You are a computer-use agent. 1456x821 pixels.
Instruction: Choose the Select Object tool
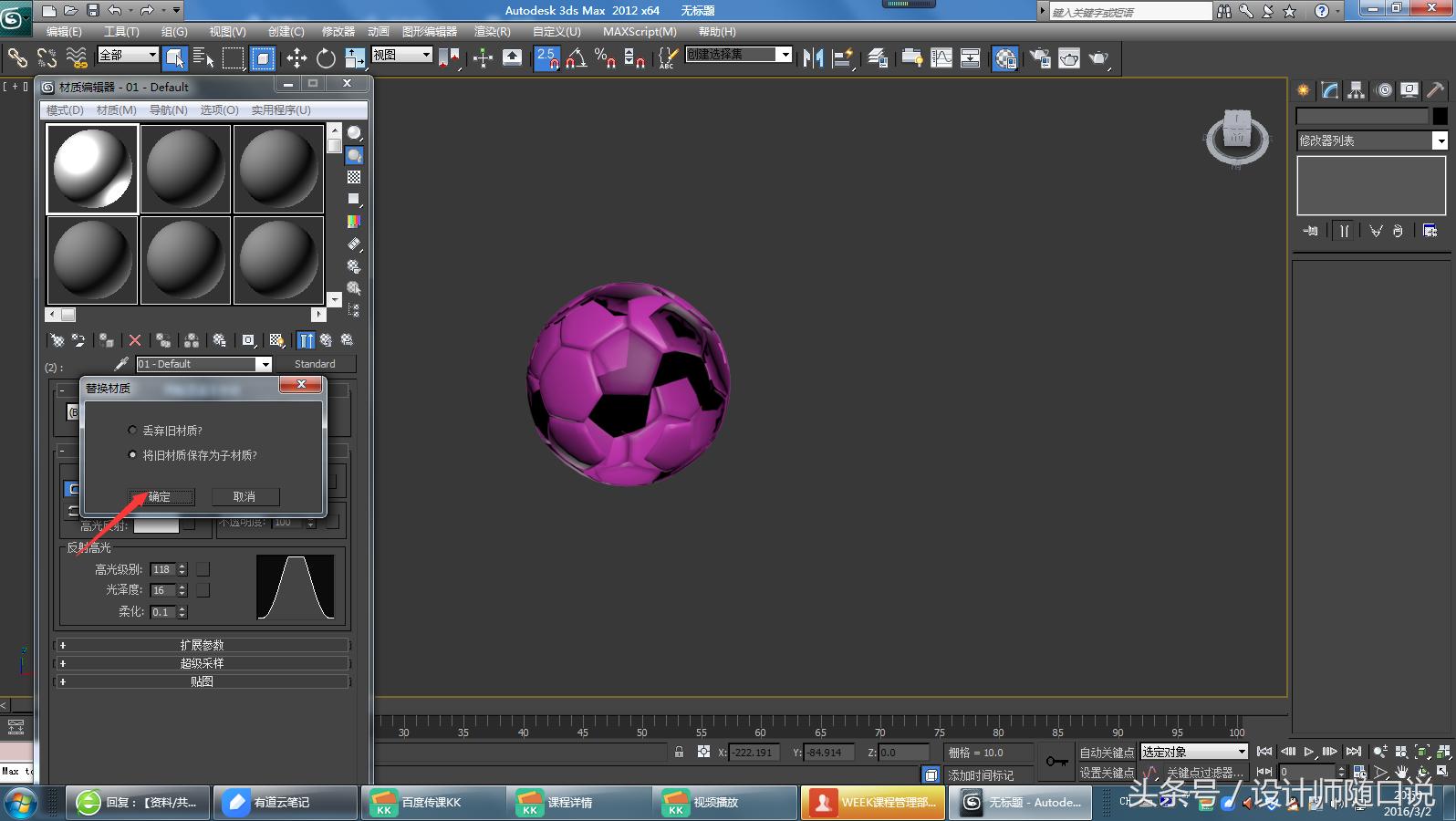coord(175,58)
